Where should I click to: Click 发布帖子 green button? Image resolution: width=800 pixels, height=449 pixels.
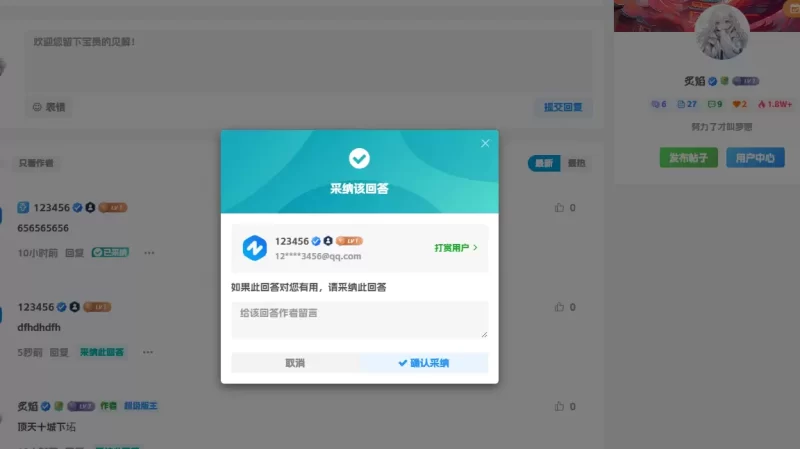688,158
